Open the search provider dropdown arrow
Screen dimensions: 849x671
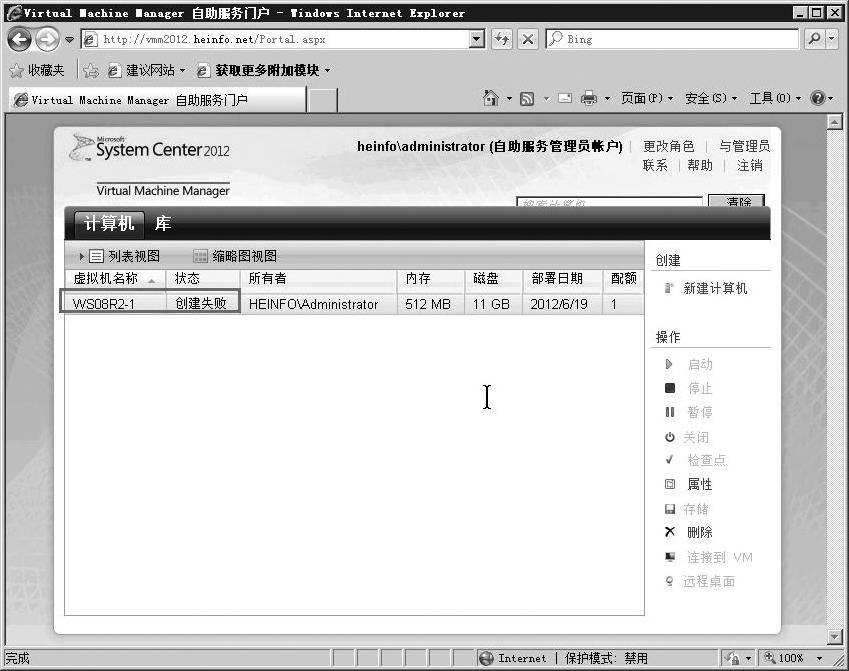tap(832, 39)
